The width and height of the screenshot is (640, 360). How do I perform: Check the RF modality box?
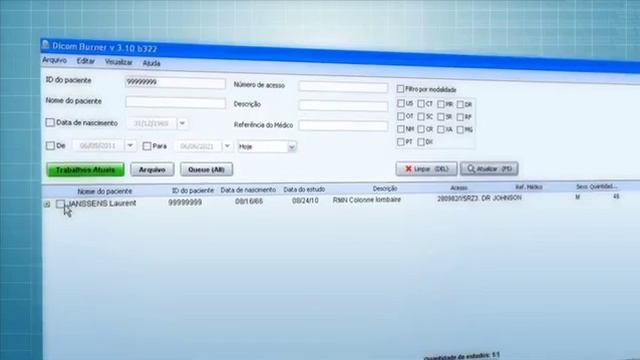point(460,117)
